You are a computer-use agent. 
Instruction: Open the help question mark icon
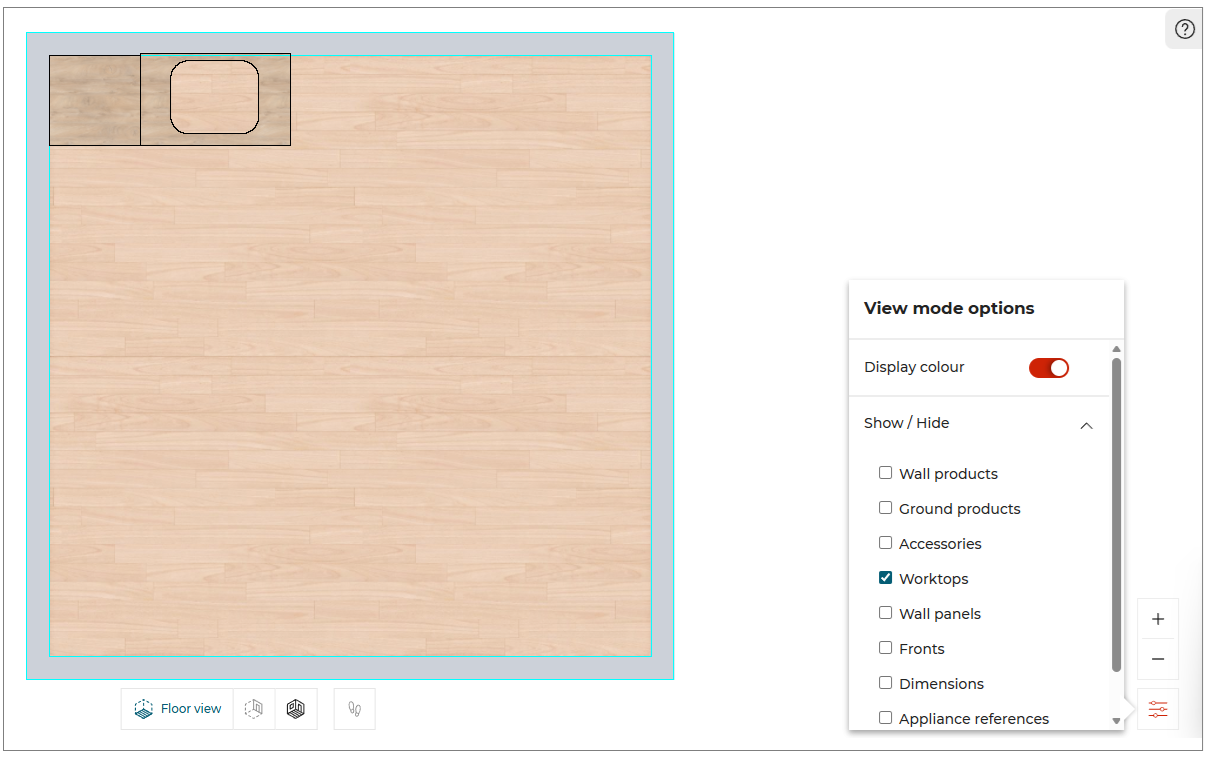[x=1185, y=29]
